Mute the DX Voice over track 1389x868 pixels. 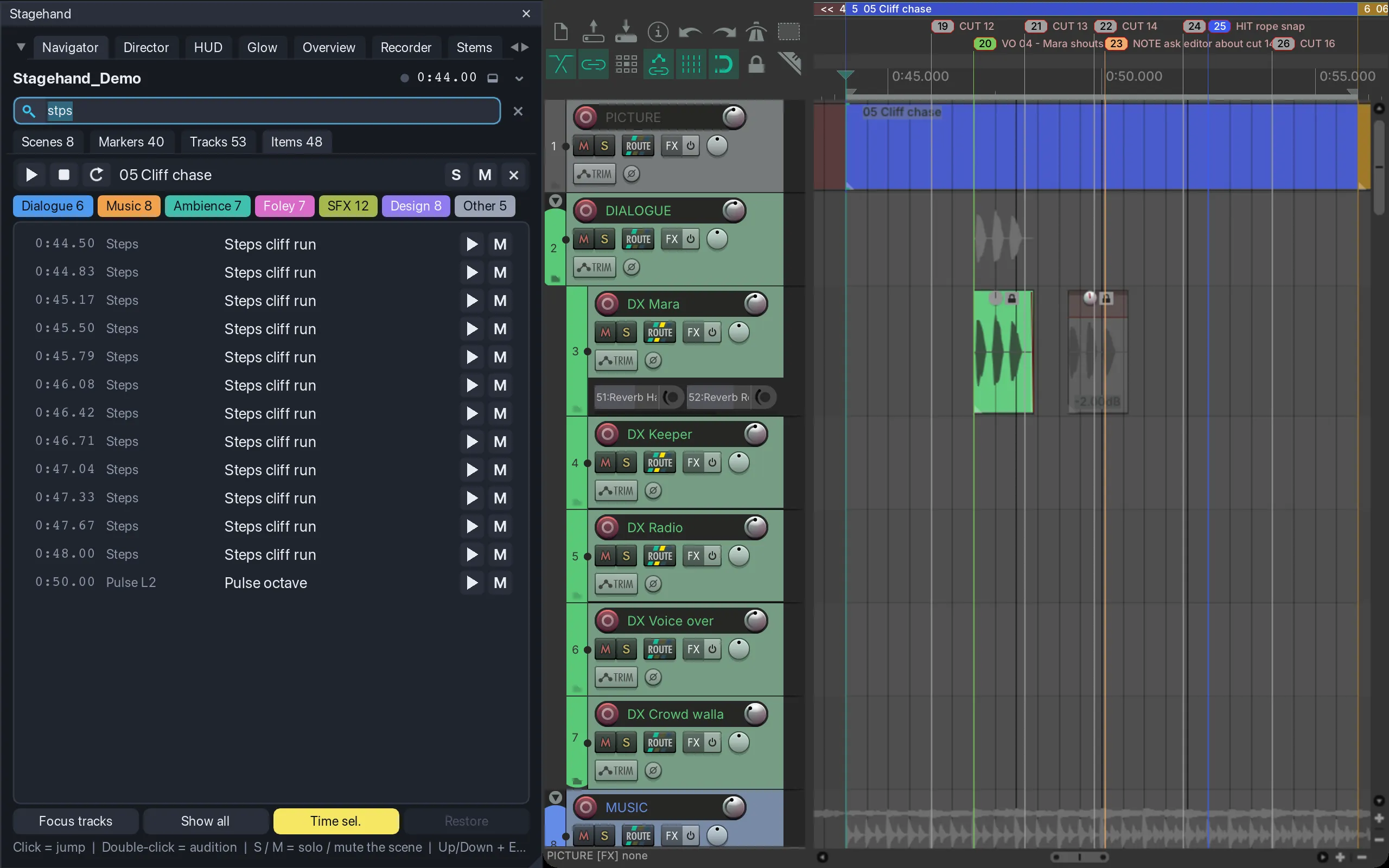(x=605, y=649)
